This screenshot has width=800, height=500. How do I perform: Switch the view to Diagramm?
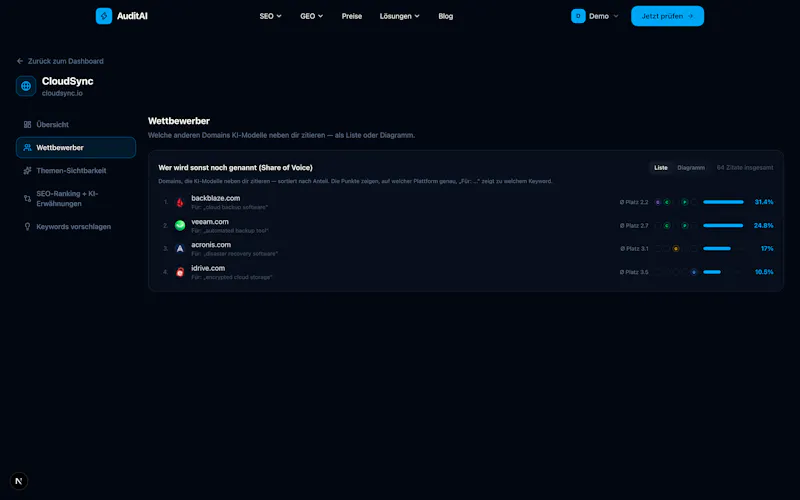pyautogui.click(x=691, y=167)
